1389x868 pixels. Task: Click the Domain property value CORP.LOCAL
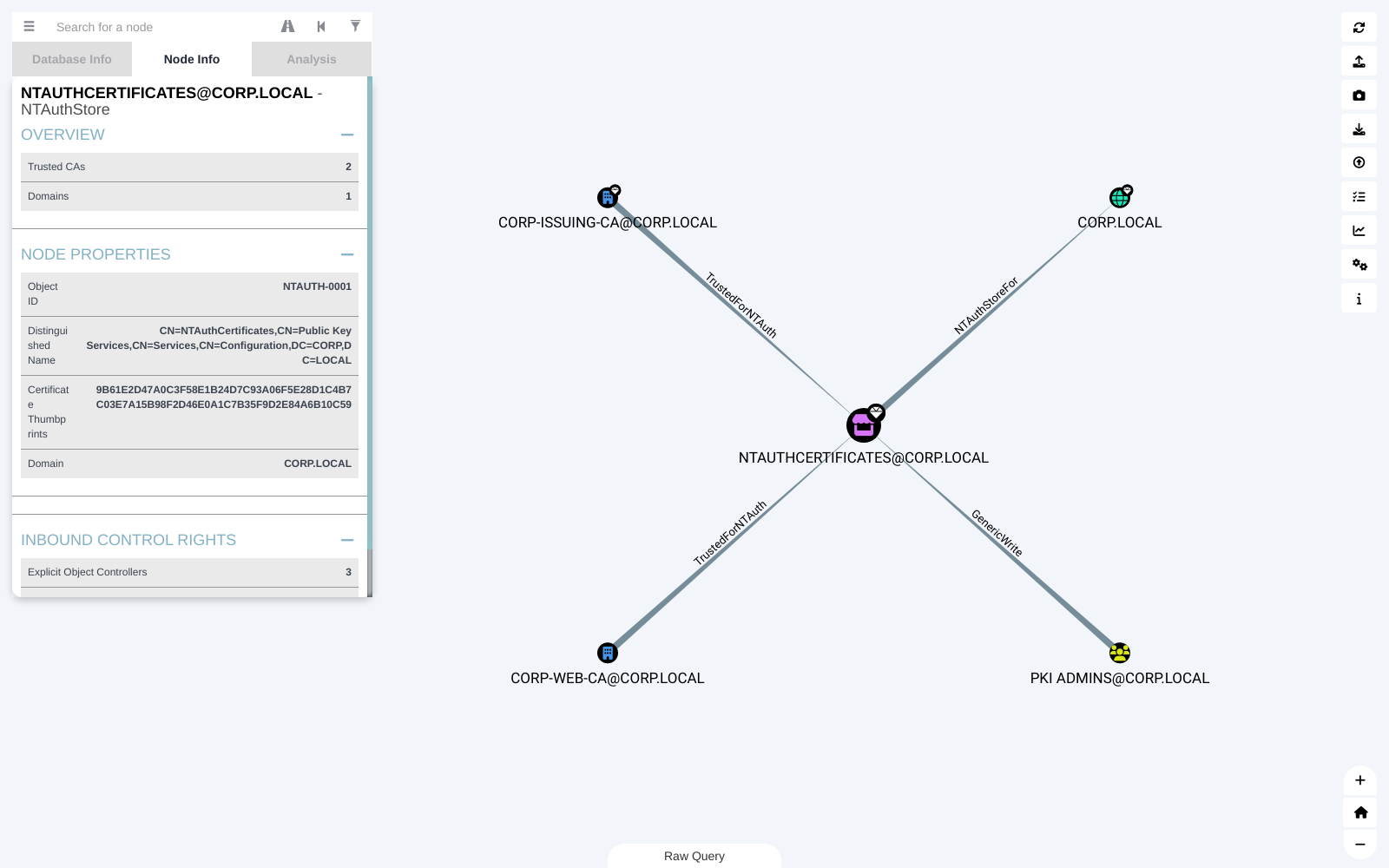[x=318, y=464]
